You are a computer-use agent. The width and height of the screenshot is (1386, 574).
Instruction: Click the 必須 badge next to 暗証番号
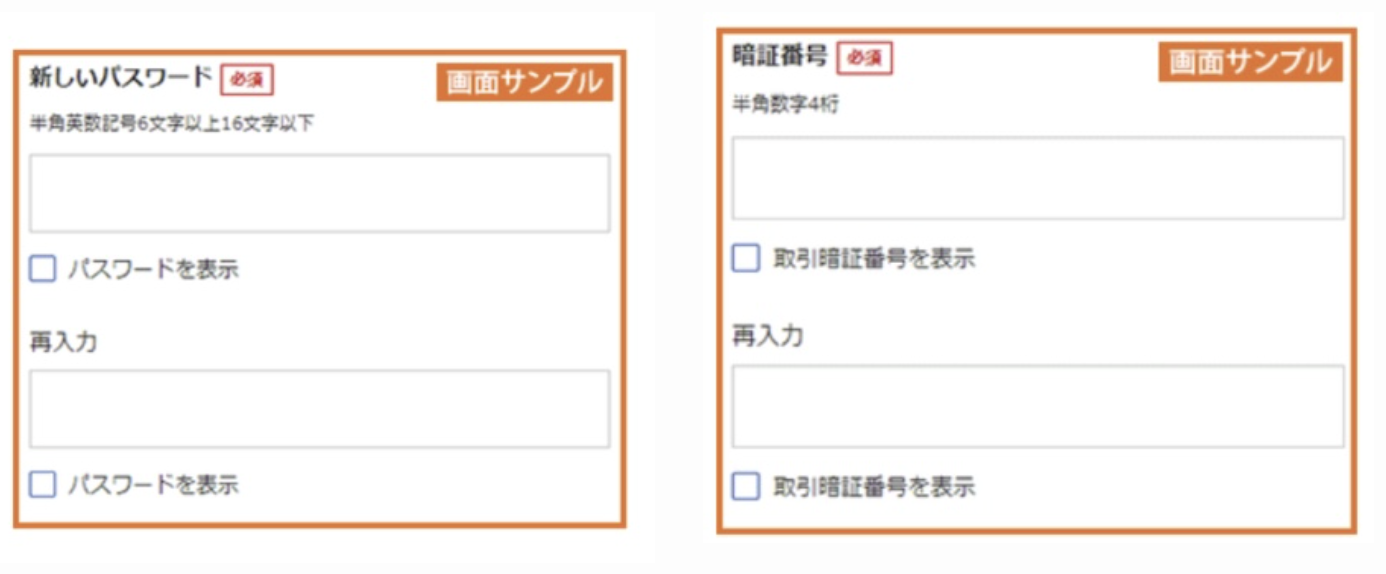click(x=865, y=58)
